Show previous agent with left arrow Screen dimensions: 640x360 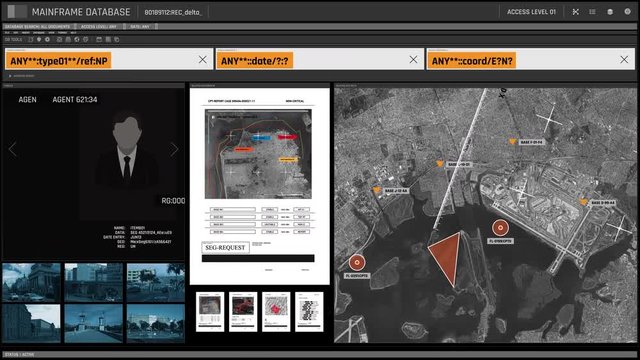pos(13,149)
